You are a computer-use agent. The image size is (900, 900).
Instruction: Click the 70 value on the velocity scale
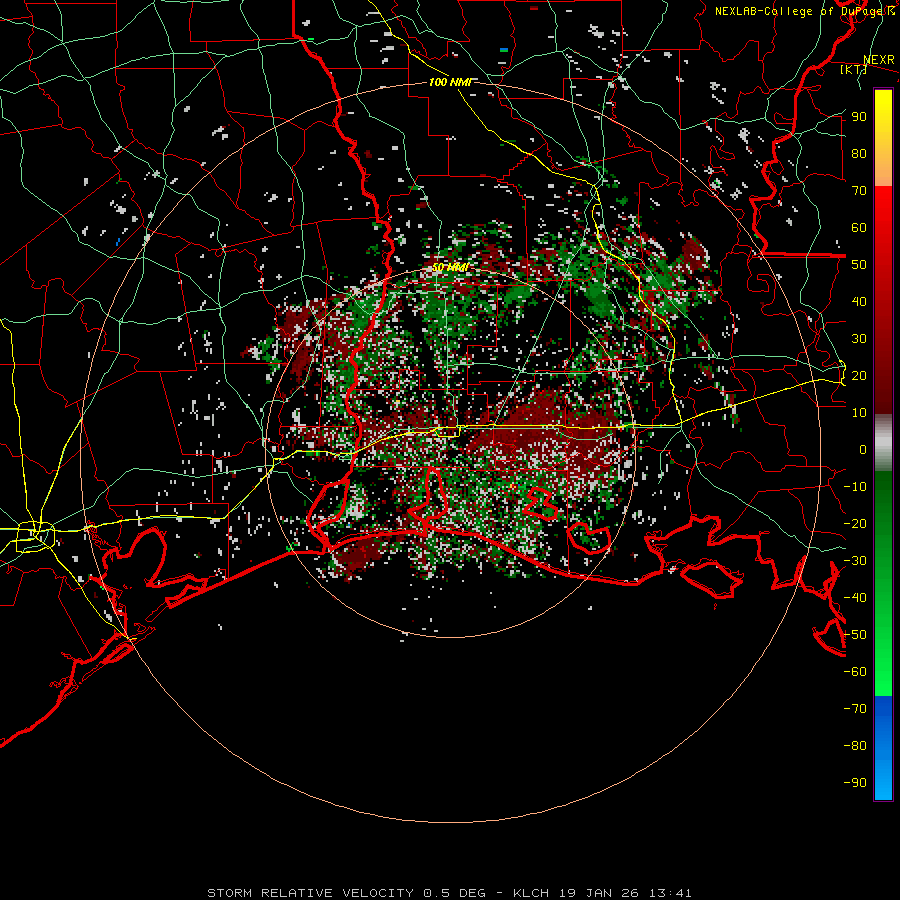coord(859,191)
